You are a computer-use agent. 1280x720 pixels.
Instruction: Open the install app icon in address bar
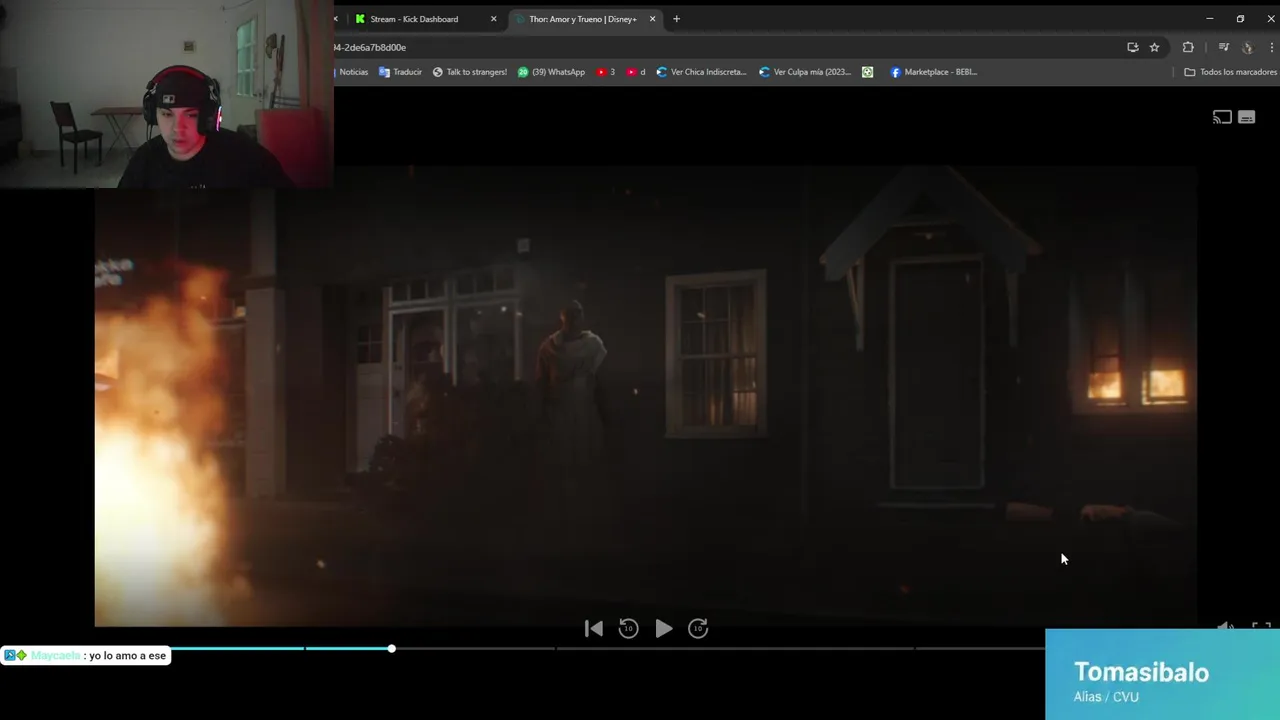(1132, 47)
